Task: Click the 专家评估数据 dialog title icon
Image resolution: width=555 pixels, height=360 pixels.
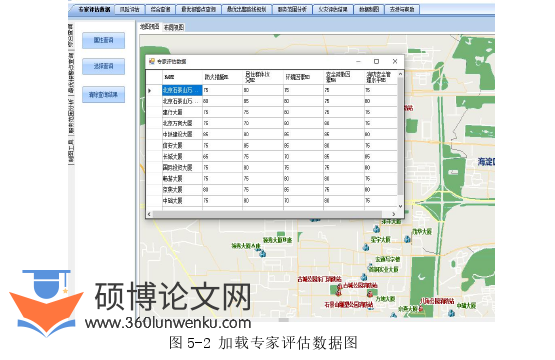Action: pos(152,62)
